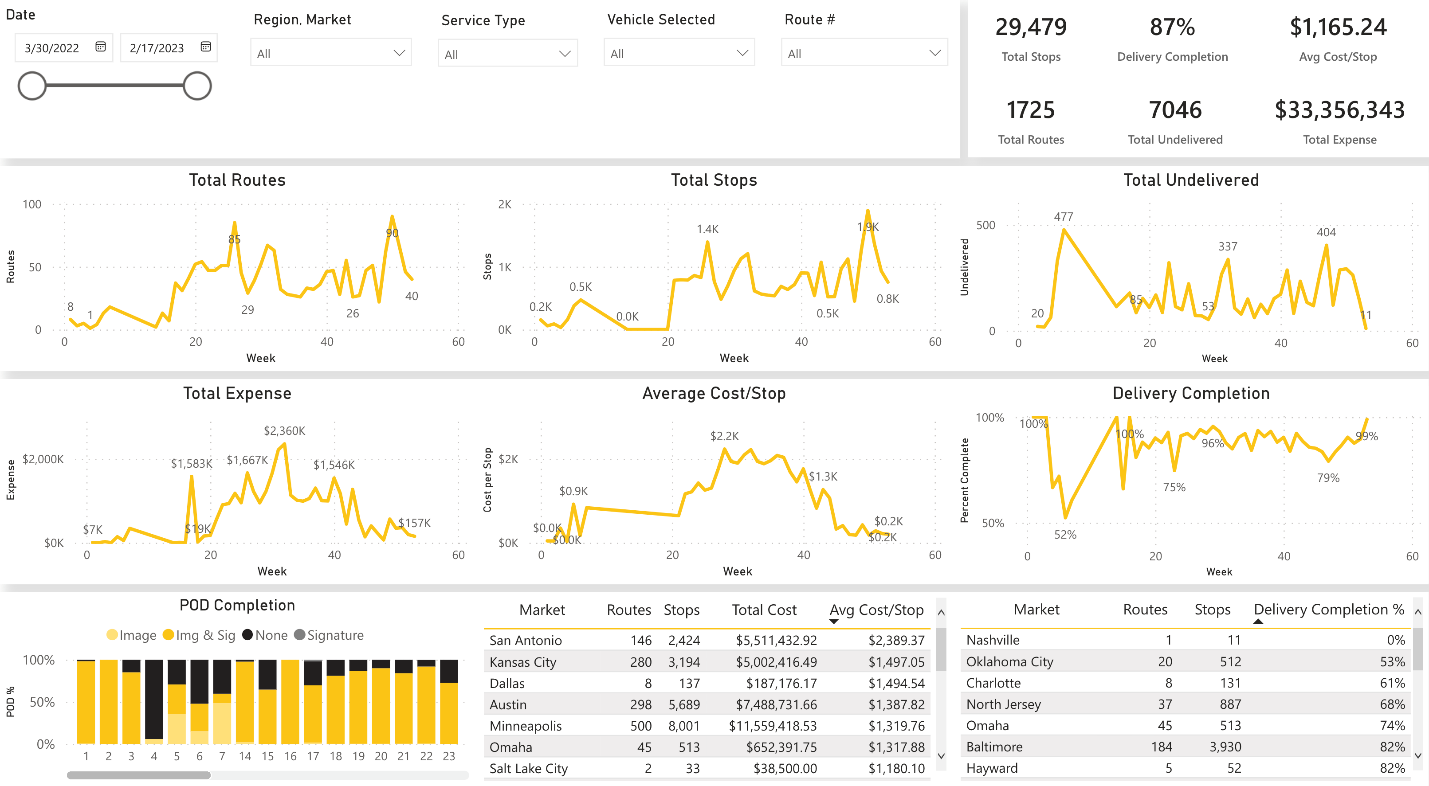
Task: Click scroll-down arrow in market cost table
Action: (x=940, y=756)
